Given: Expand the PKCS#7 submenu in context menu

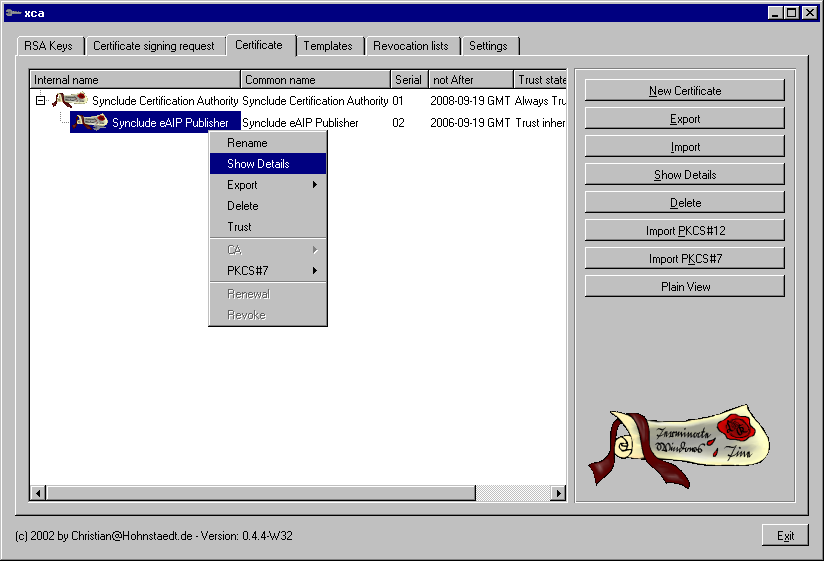Looking at the screenshot, I should pyautogui.click(x=267, y=271).
